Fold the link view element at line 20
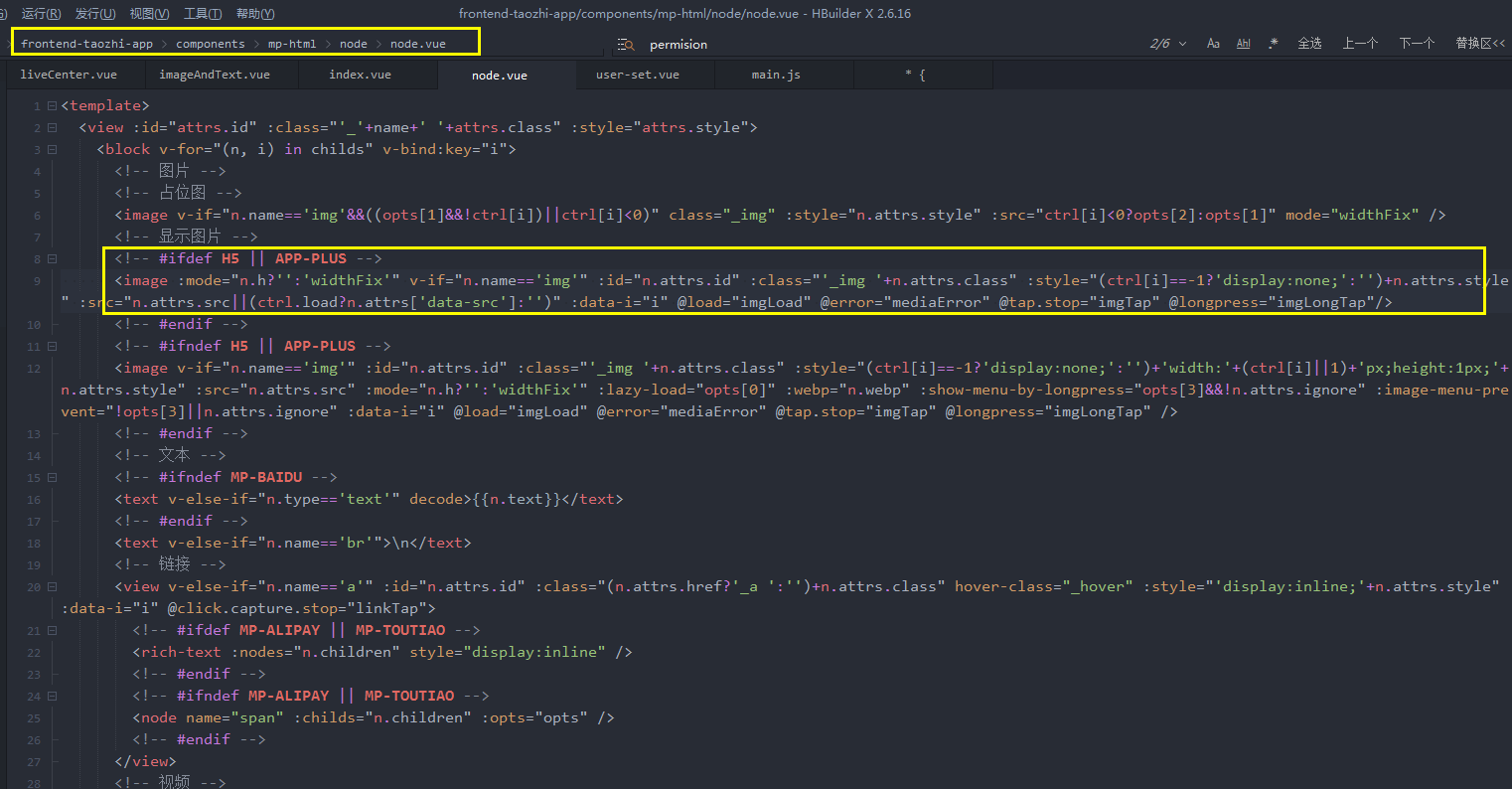This screenshot has width=1512, height=789. pos(52,586)
